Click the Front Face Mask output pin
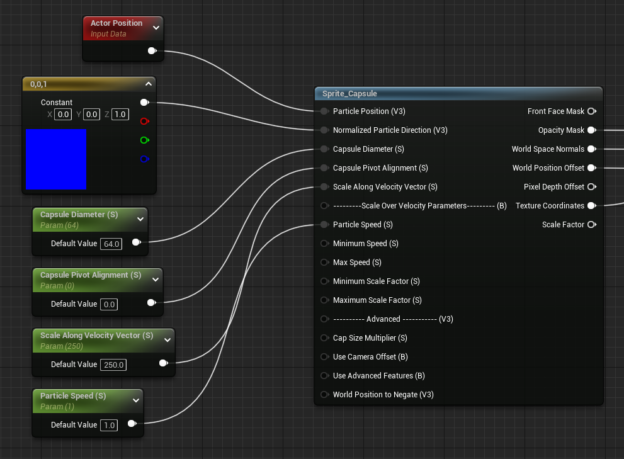 point(592,111)
